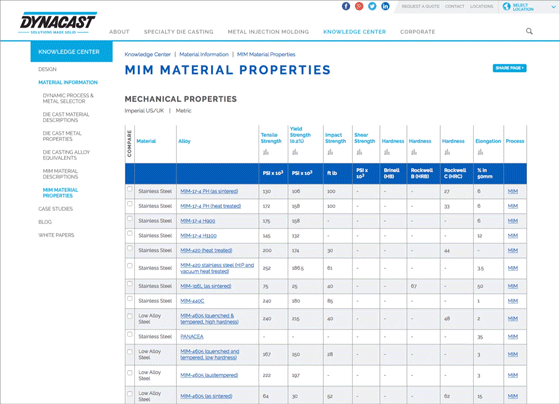
Task: Click the Contact link in top bar
Action: click(x=455, y=6)
